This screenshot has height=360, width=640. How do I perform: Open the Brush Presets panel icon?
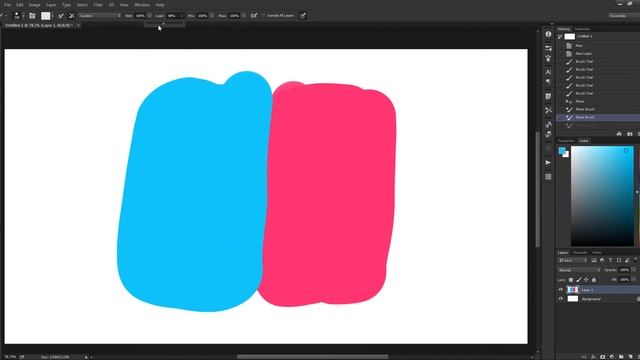click(548, 48)
